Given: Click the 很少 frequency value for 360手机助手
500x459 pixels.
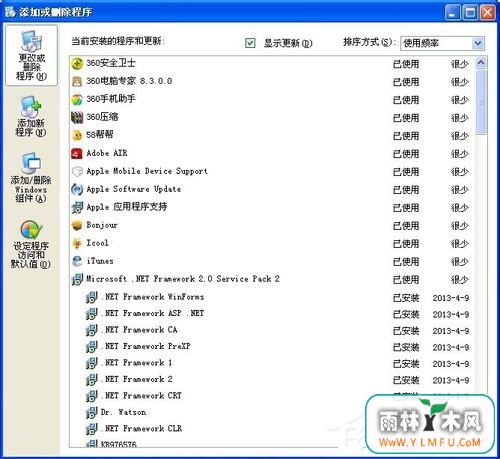Looking at the screenshot, I should tap(460, 100).
